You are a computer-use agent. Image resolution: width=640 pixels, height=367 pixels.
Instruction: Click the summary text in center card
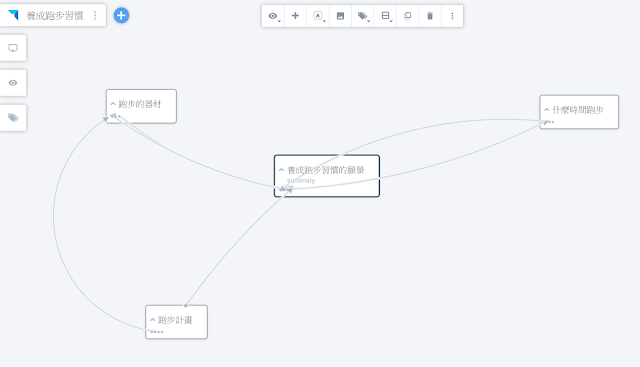pos(301,180)
